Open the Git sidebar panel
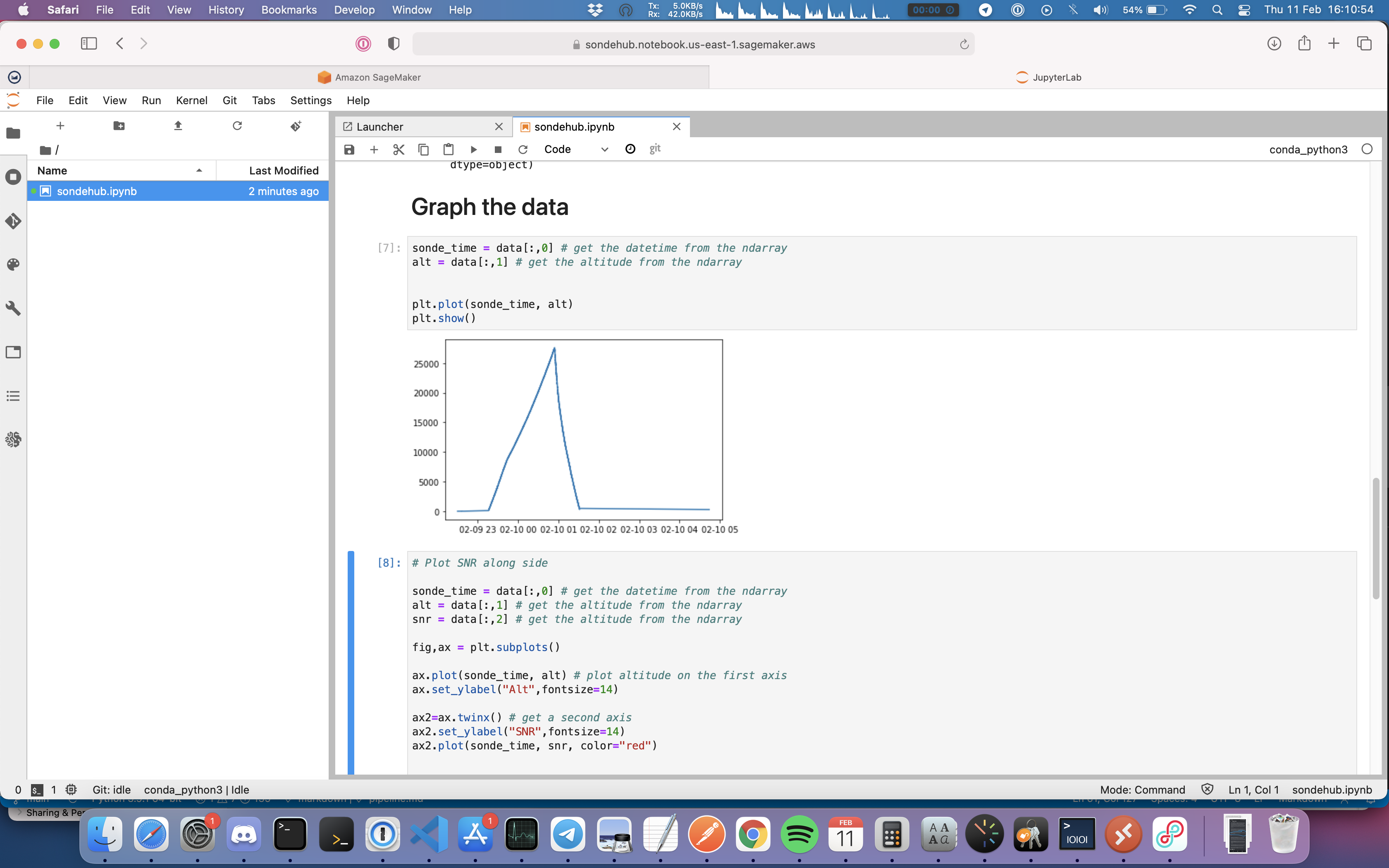Viewport: 1389px width, 868px height. click(13, 221)
